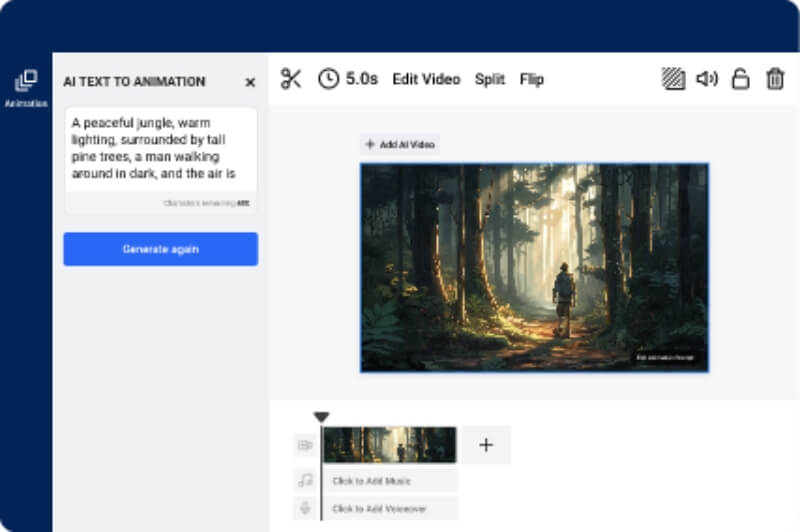Click the striped transparency icon
This screenshot has height=532, width=800.
(673, 79)
